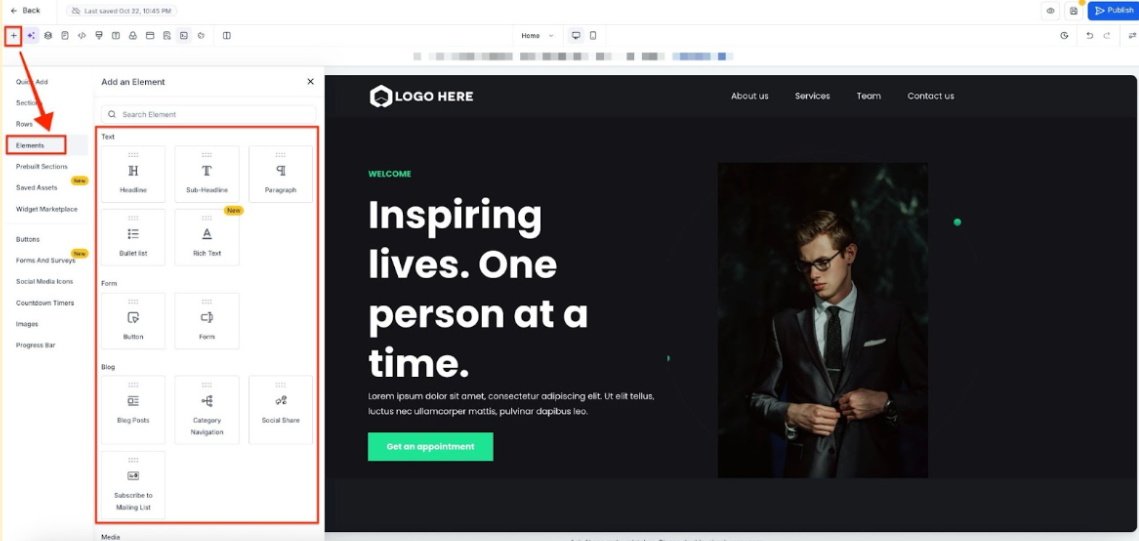Image resolution: width=1139 pixels, height=541 pixels.
Task: Open the AI sparkle tool in toolbar
Action: click(x=31, y=36)
